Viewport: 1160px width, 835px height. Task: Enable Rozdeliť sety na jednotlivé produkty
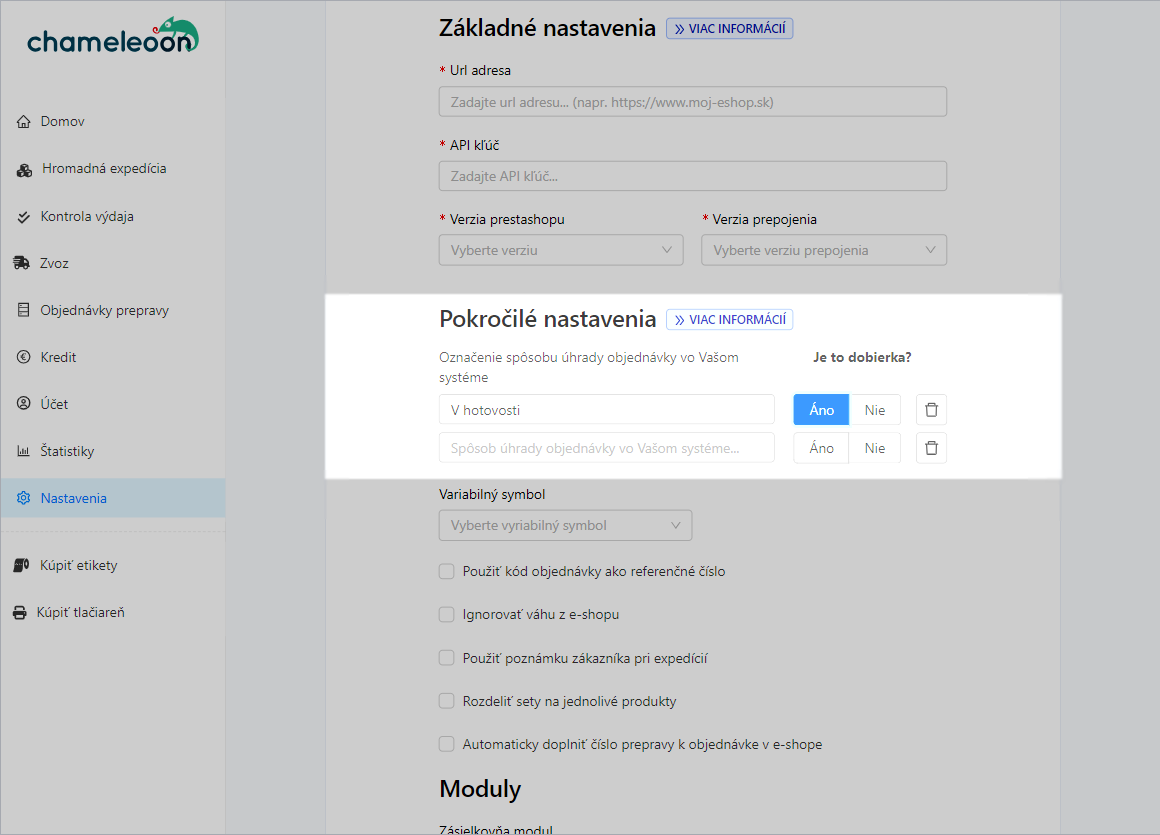click(x=446, y=701)
